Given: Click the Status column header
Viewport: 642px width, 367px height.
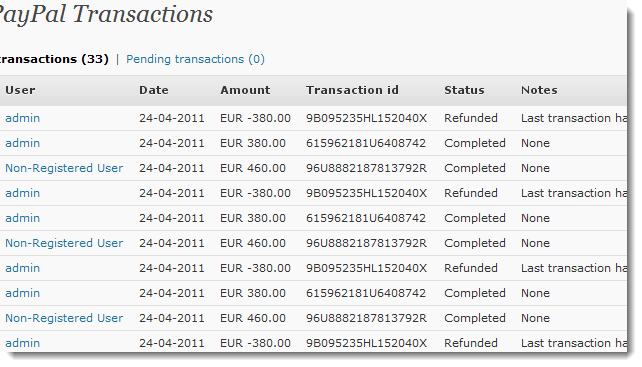Looking at the screenshot, I should point(464,90).
